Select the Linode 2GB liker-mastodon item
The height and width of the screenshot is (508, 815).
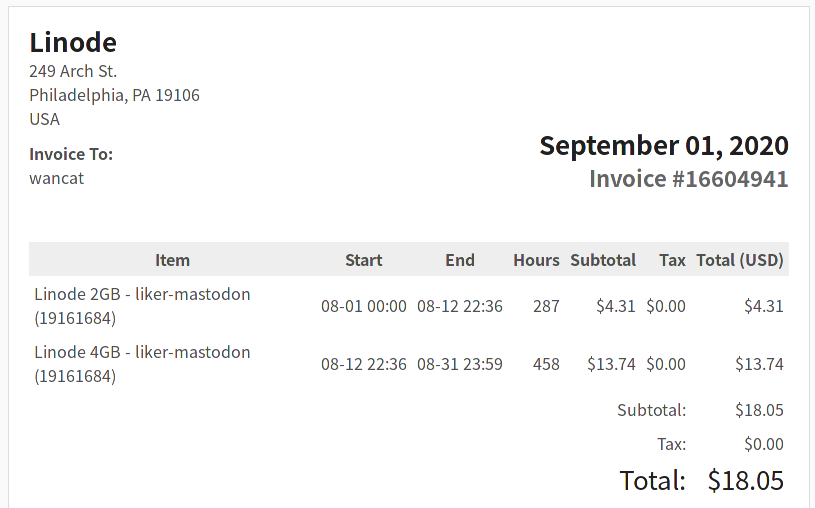[x=142, y=306]
